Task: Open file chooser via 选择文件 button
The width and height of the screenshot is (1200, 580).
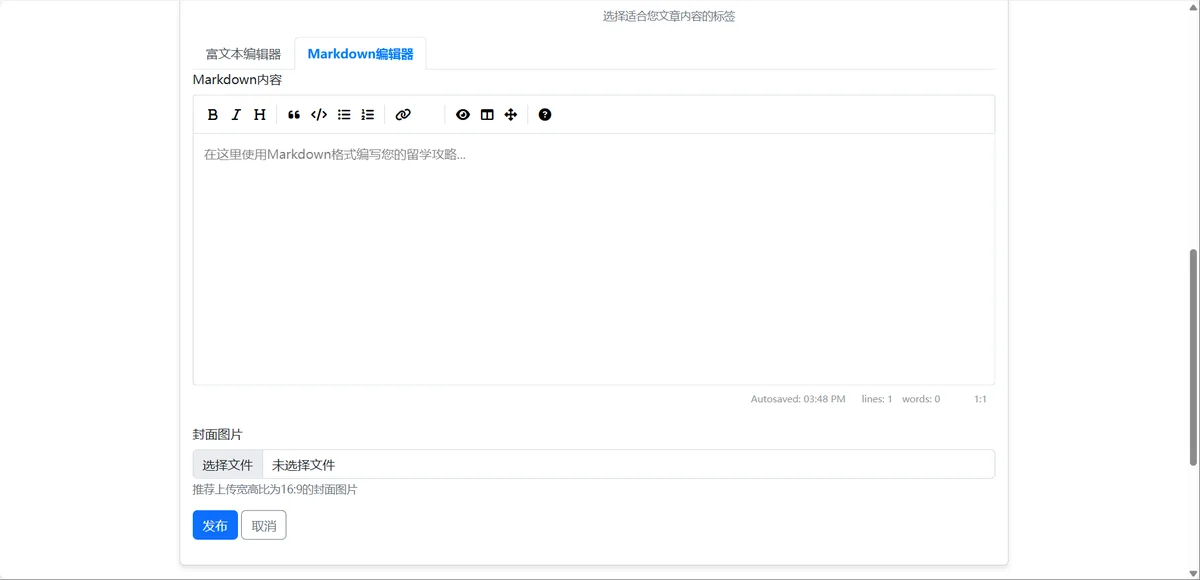Action: pos(228,465)
